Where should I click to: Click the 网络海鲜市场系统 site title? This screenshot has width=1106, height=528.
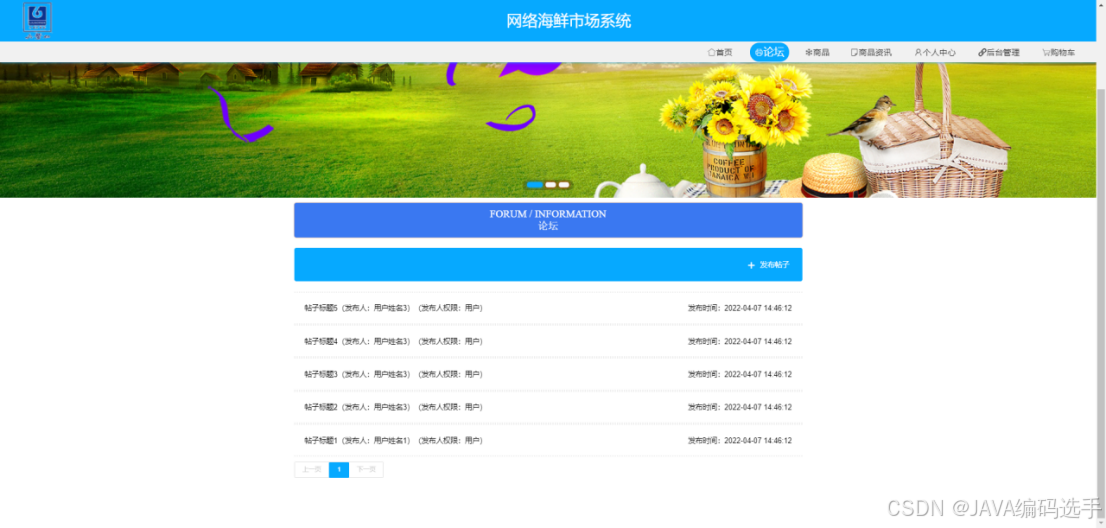[x=569, y=21]
